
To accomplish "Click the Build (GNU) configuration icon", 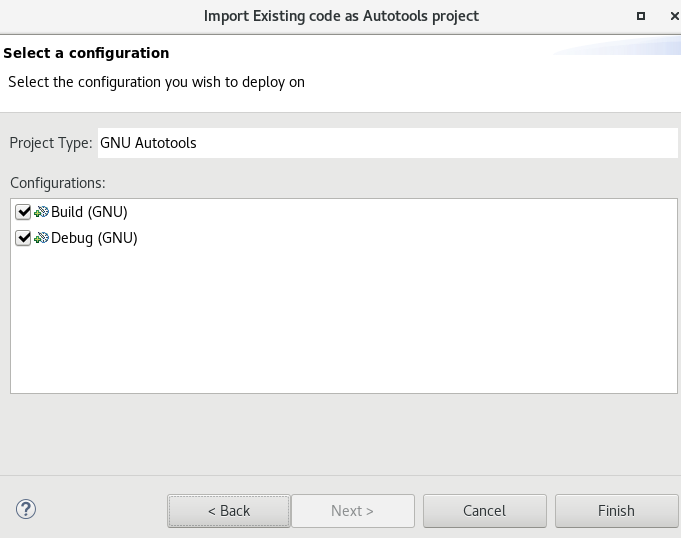I will [42, 212].
